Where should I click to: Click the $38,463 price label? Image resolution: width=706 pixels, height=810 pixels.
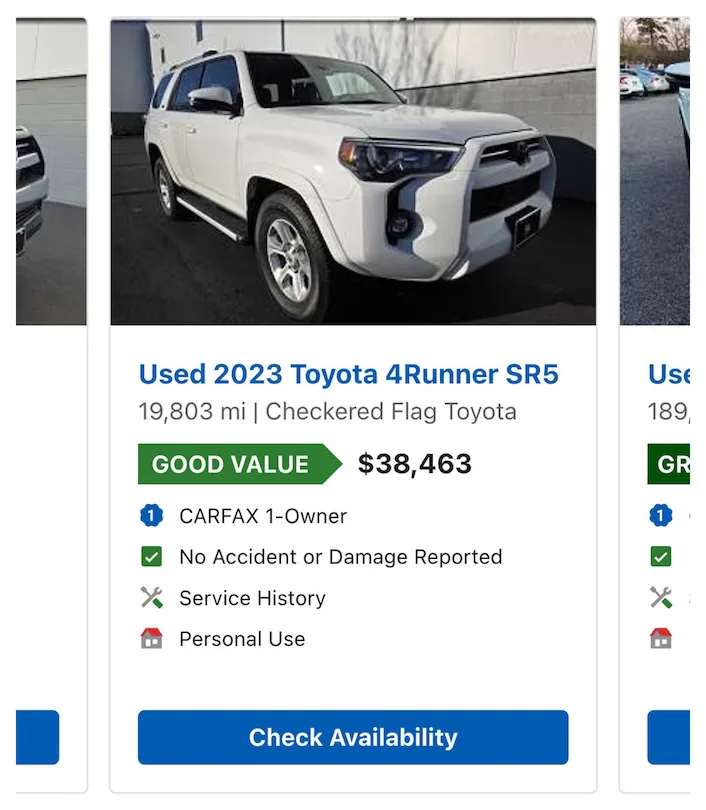pos(414,463)
